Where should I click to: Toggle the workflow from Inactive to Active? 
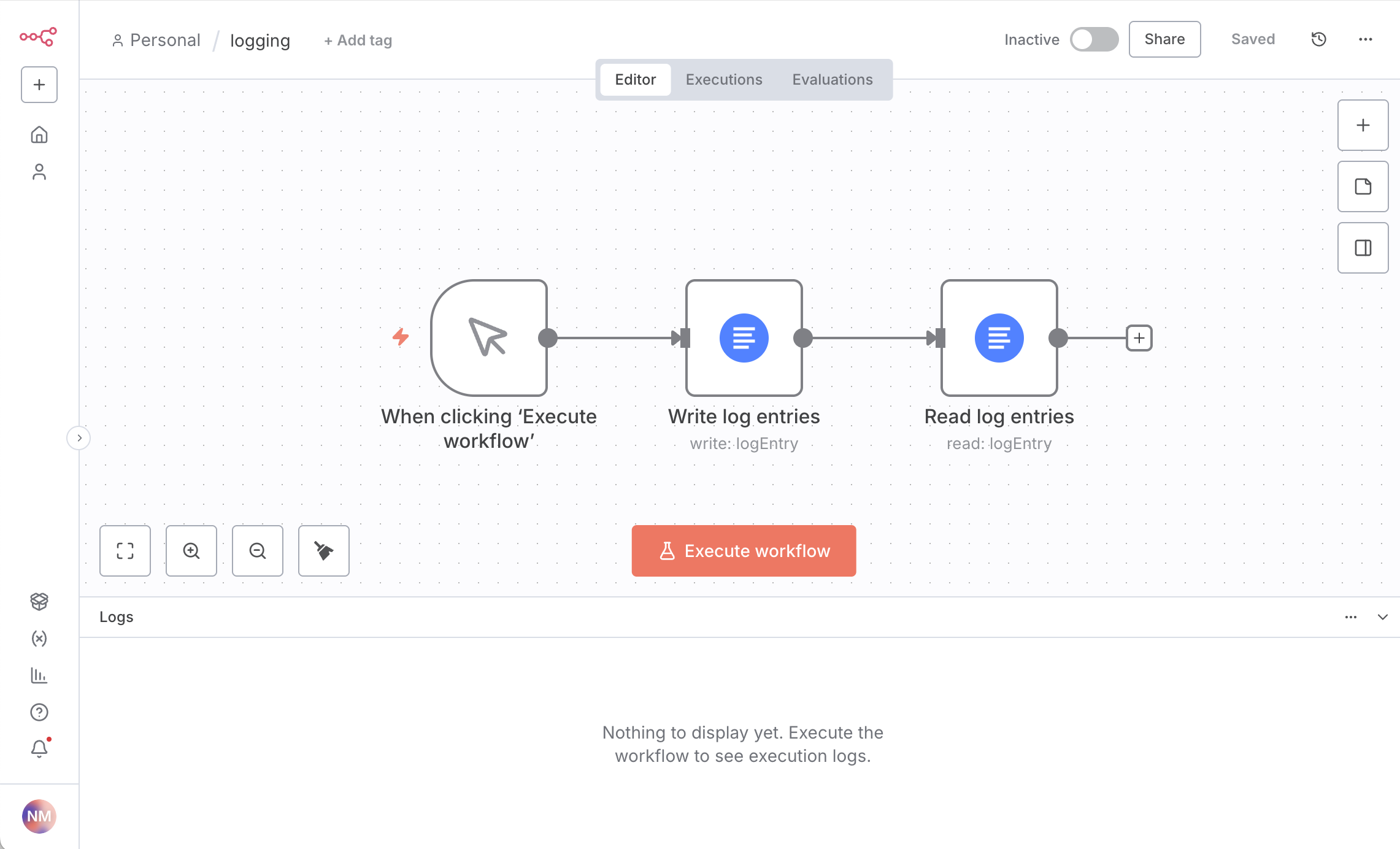pyautogui.click(x=1094, y=39)
